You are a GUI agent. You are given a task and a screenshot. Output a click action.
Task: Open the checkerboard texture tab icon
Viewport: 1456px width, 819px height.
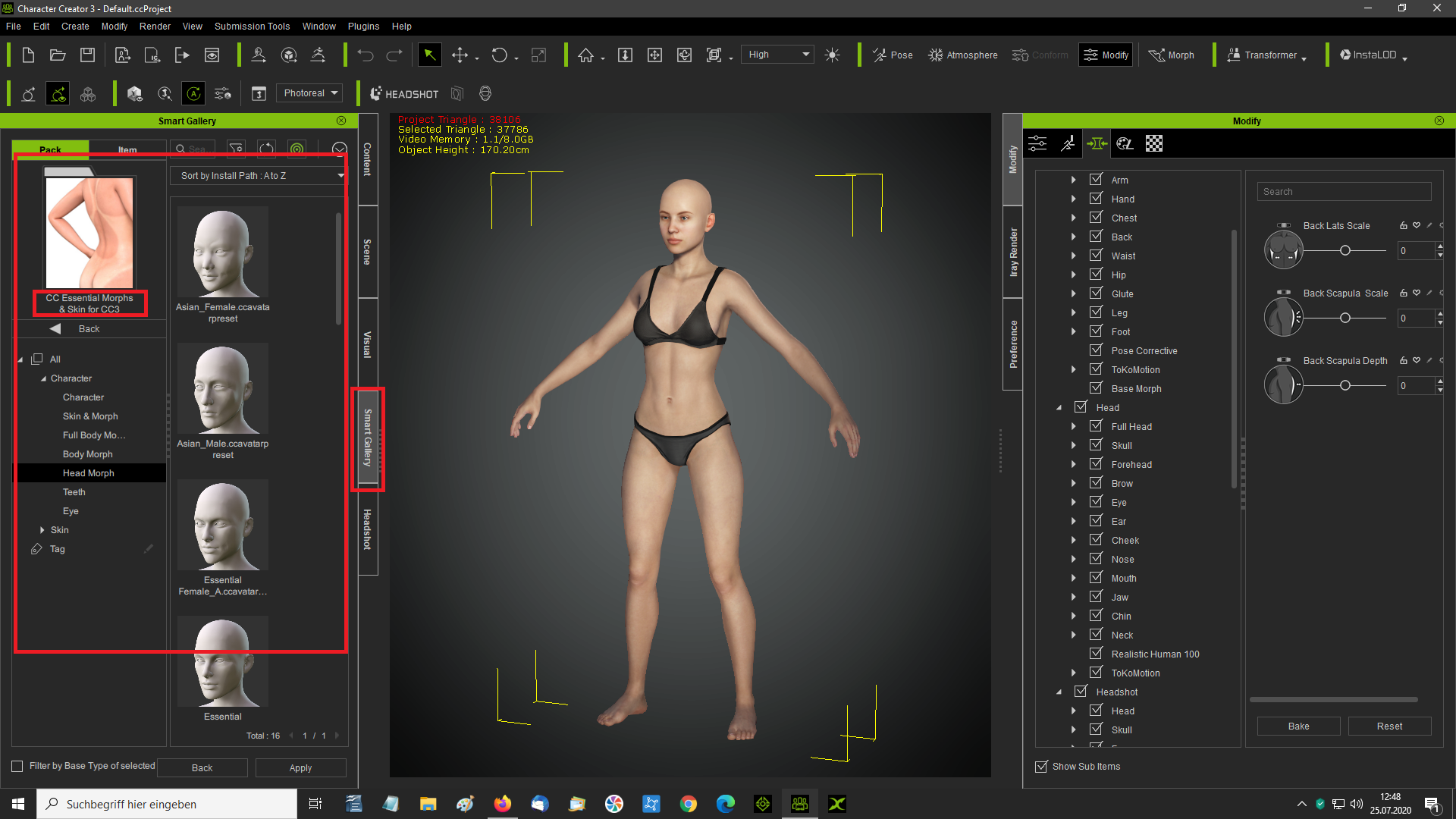click(1154, 143)
